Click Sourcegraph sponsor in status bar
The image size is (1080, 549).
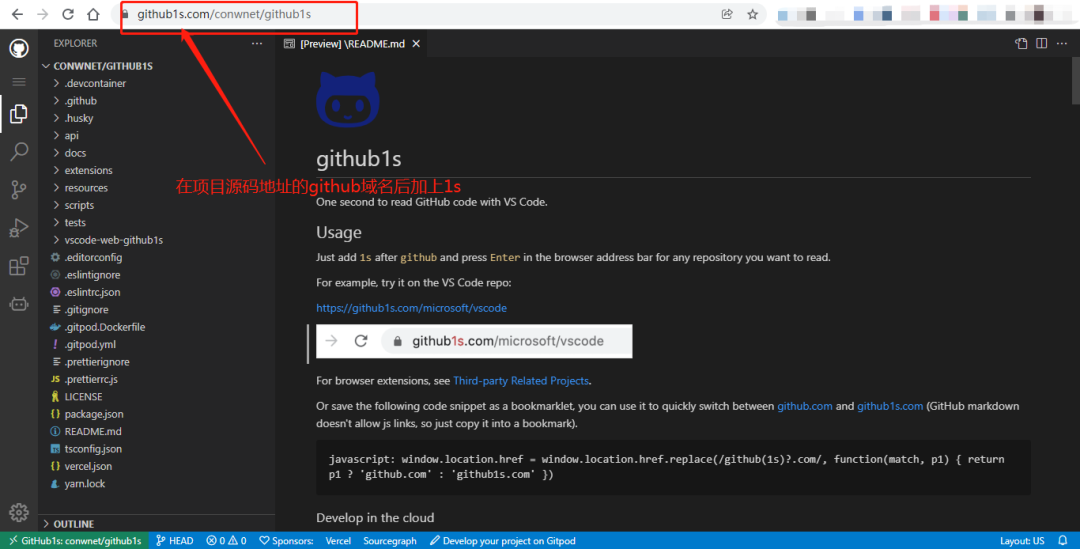pos(390,541)
